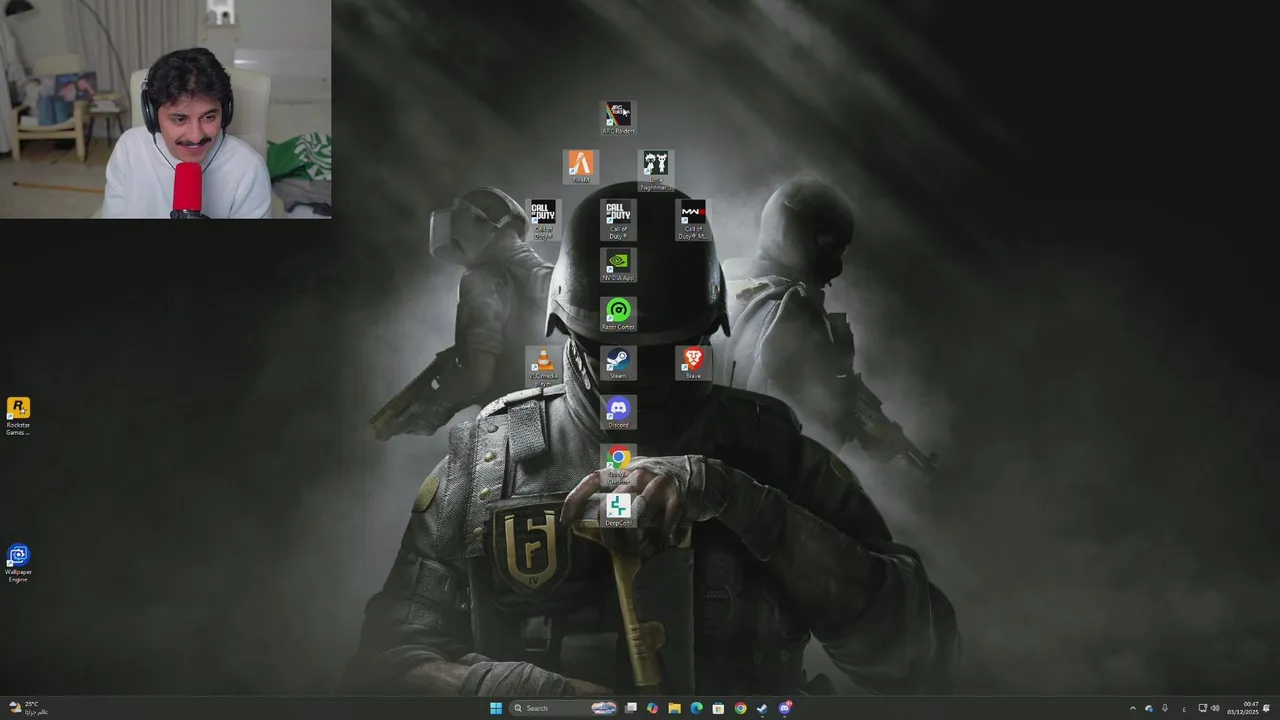The height and width of the screenshot is (720, 1280).
Task: Select the Brave browser desktop shortcut
Action: pyautogui.click(x=692, y=363)
